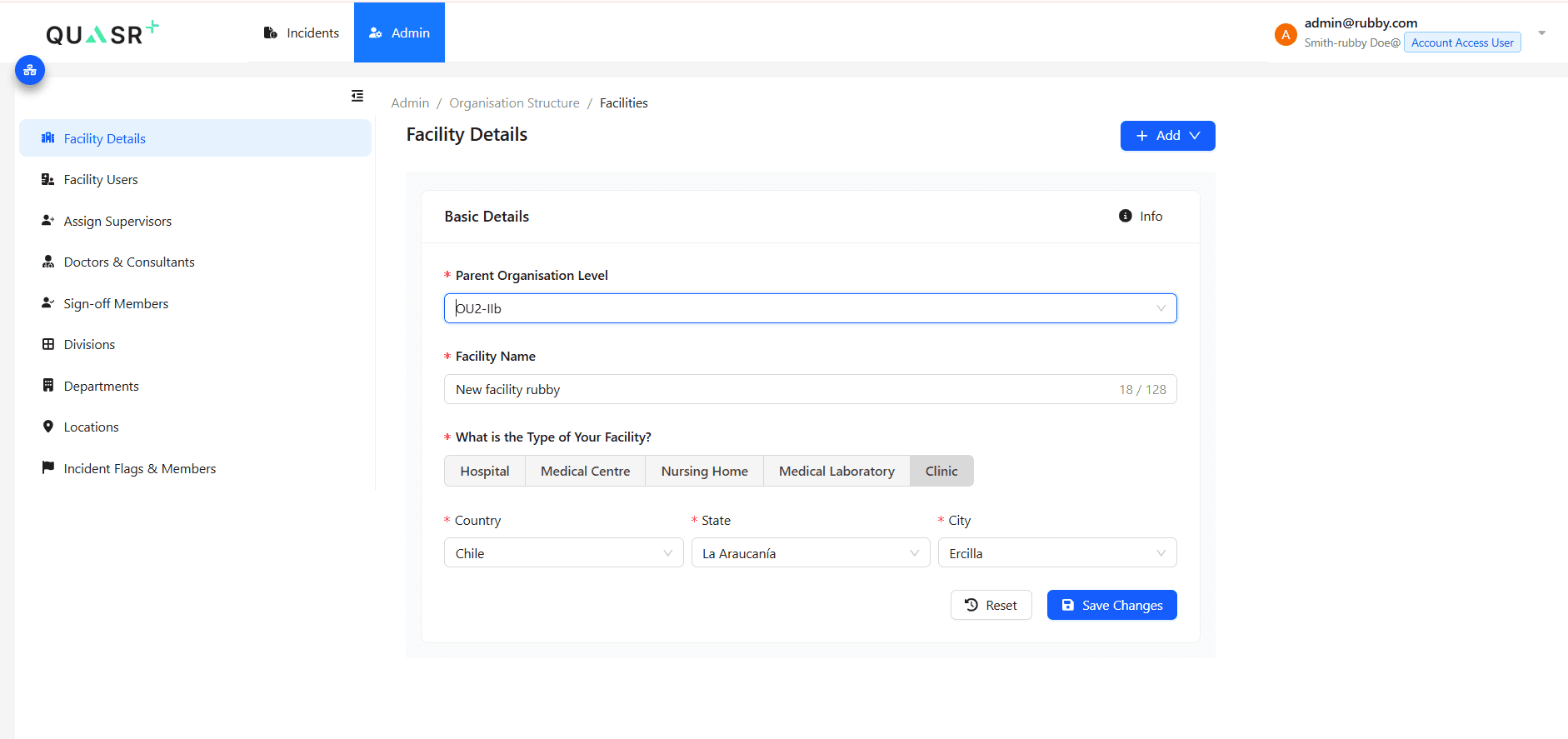This screenshot has width=1568, height=739.
Task: Select Medical Laboratory facility type
Action: (836, 471)
